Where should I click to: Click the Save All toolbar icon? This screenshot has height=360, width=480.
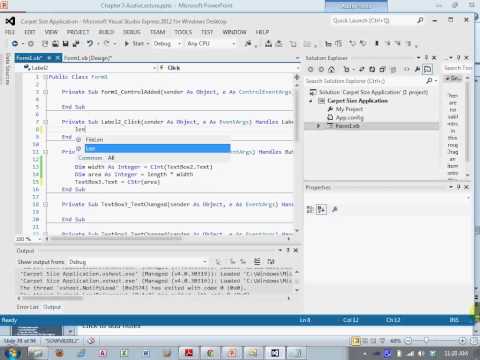click(76, 44)
